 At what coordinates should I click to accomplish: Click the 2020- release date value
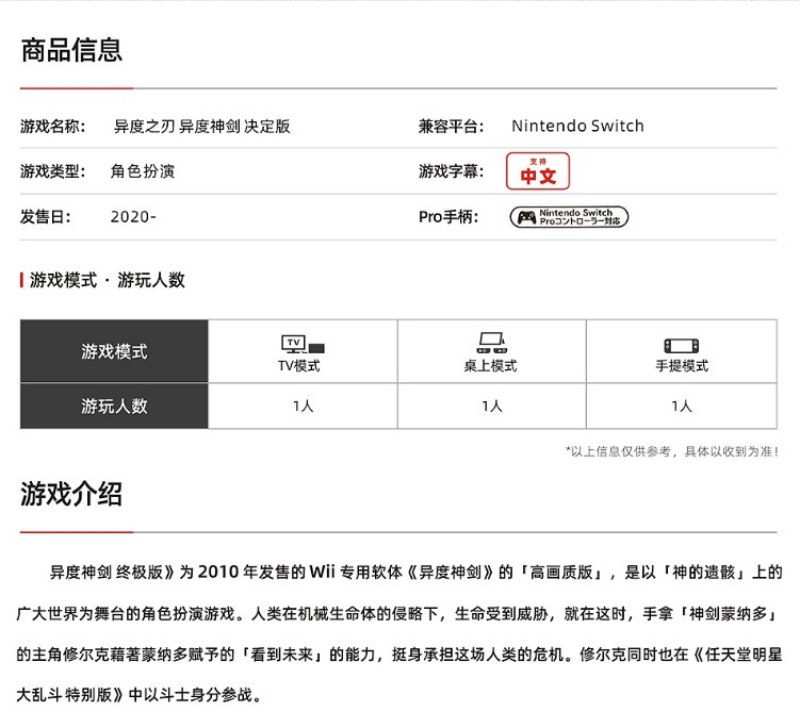[x=133, y=217]
